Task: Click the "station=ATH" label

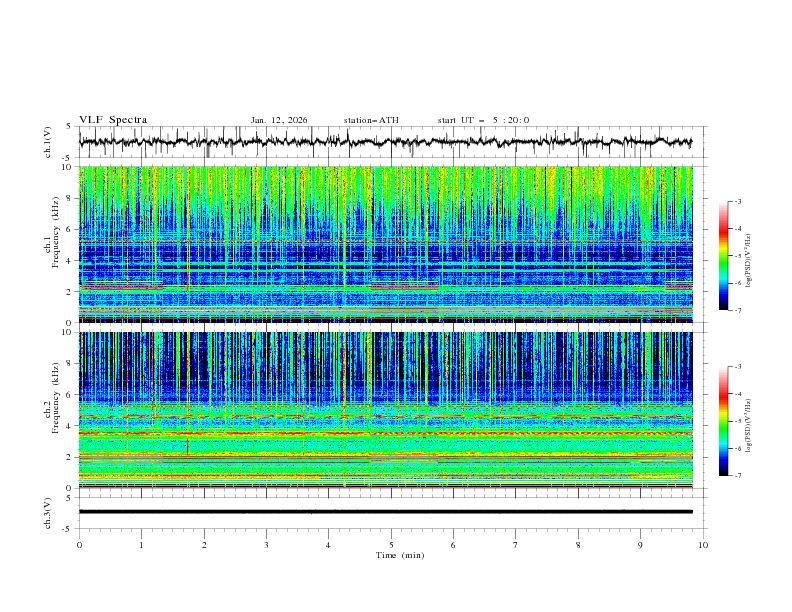Action: click(x=371, y=120)
